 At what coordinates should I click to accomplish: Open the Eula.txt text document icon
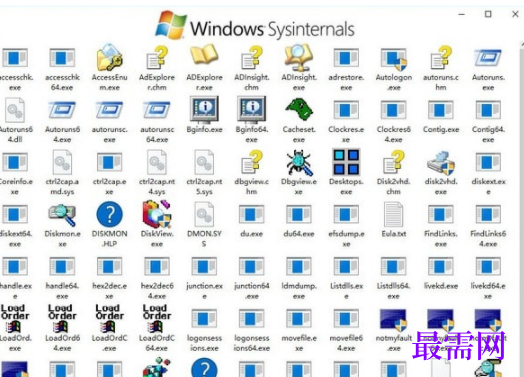(x=394, y=214)
